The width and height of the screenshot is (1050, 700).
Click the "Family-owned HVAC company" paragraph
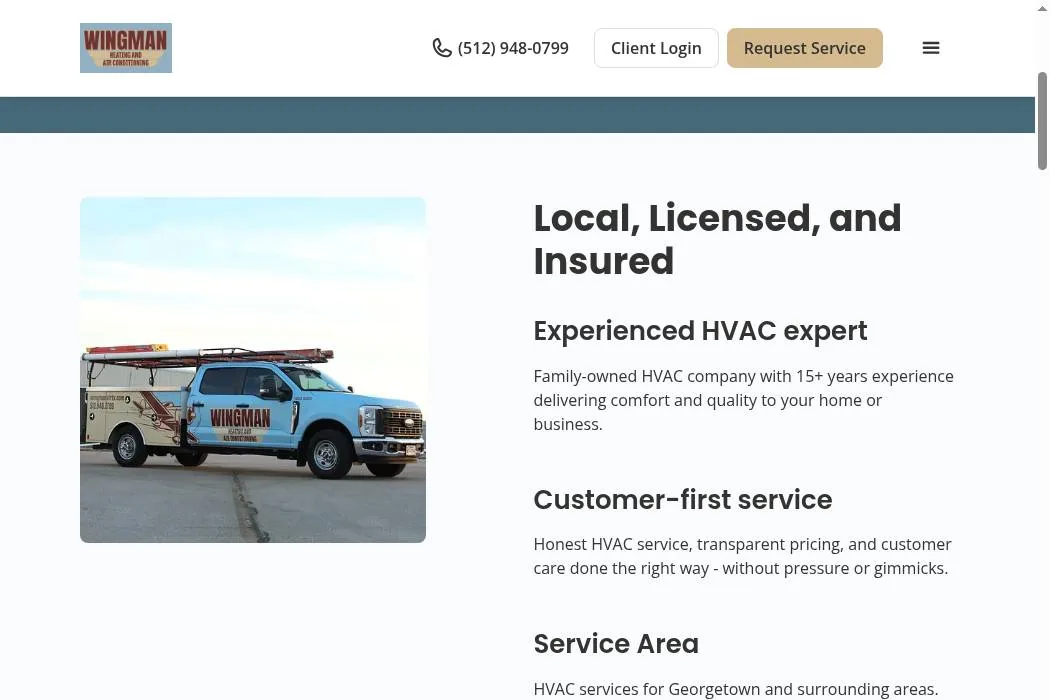(743, 400)
